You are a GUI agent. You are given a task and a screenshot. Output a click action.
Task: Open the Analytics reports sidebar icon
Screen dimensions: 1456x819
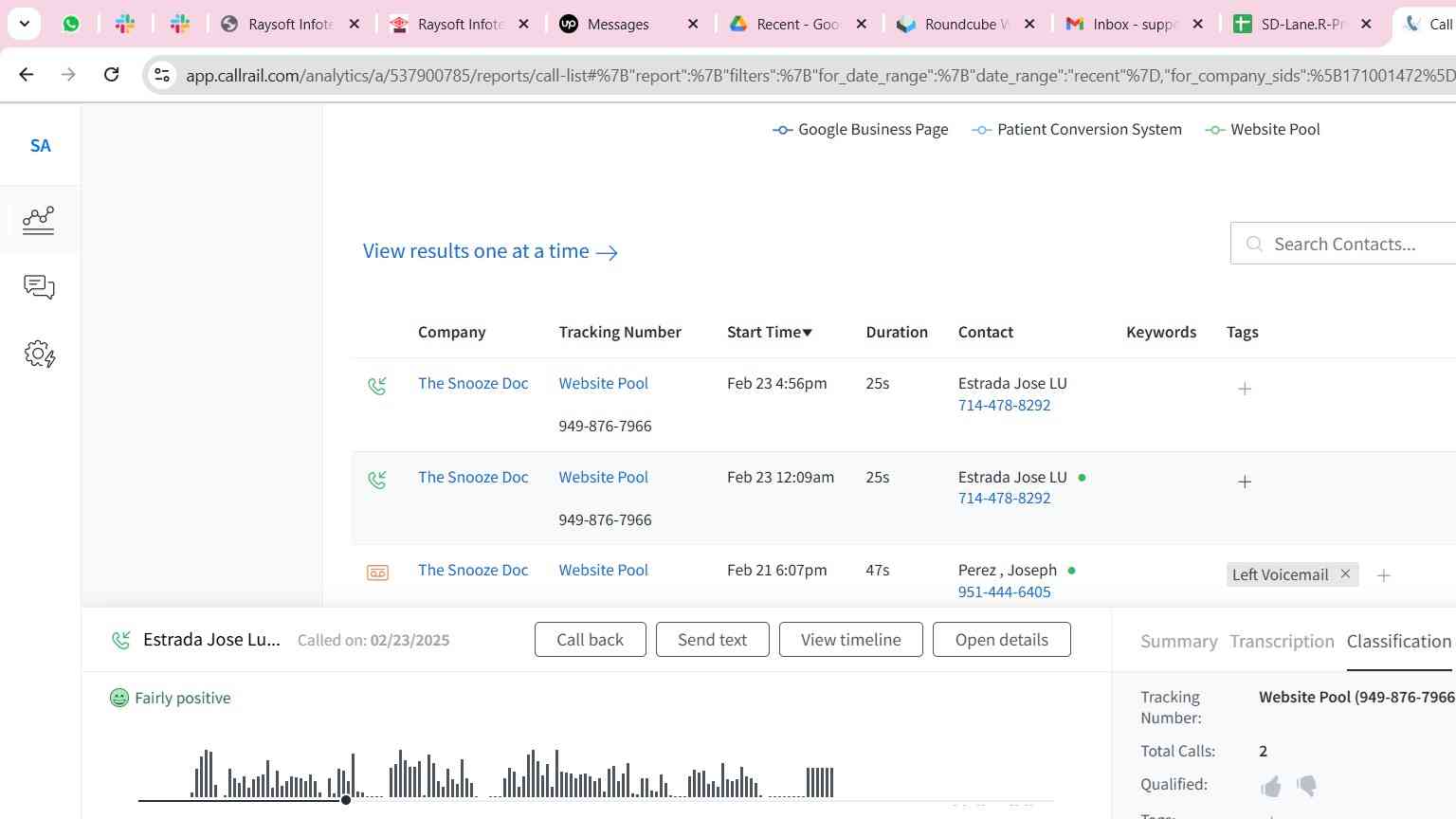tap(39, 220)
